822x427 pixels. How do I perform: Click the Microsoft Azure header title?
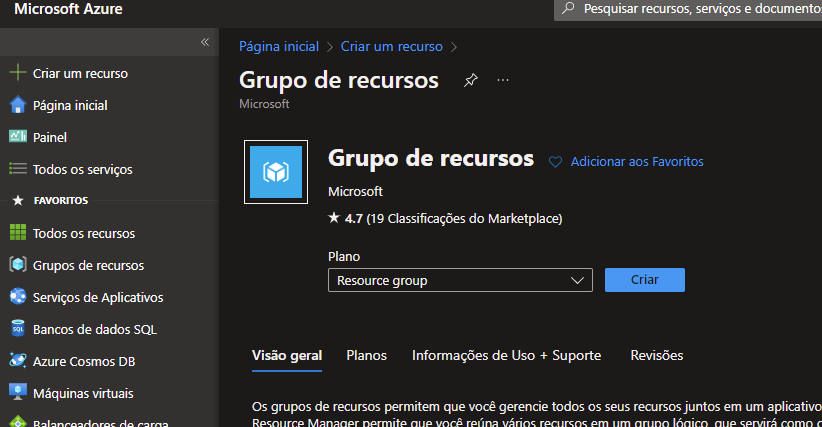pos(68,9)
